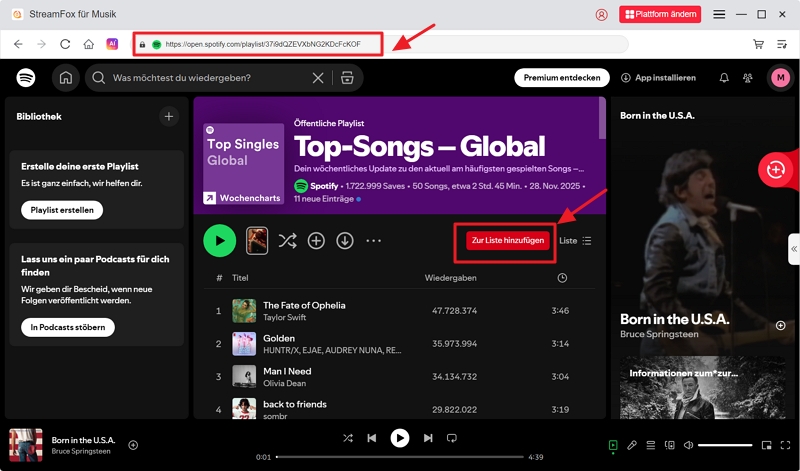Mute the volume speaker icon

pos(688,445)
